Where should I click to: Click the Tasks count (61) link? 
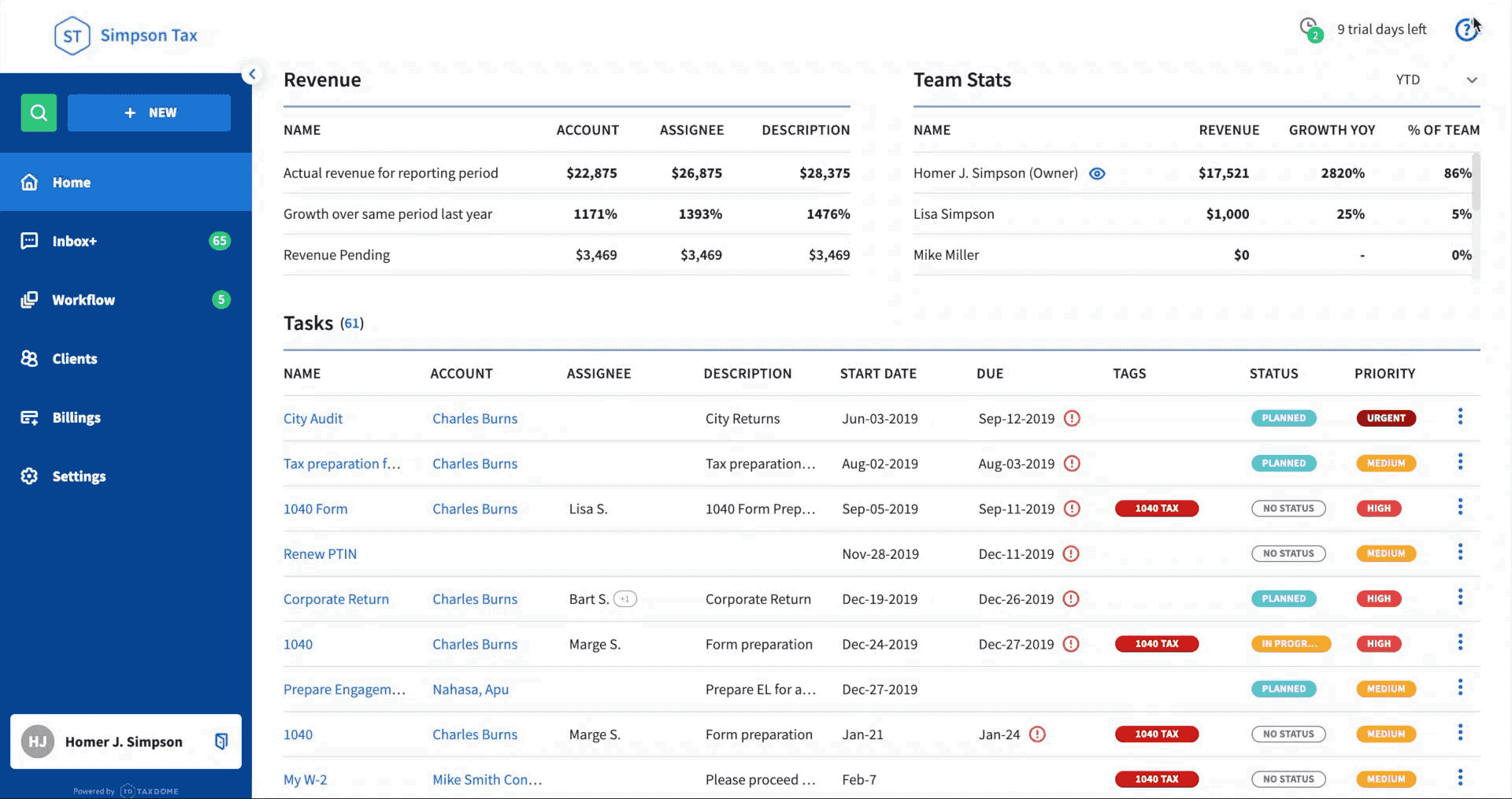(352, 324)
